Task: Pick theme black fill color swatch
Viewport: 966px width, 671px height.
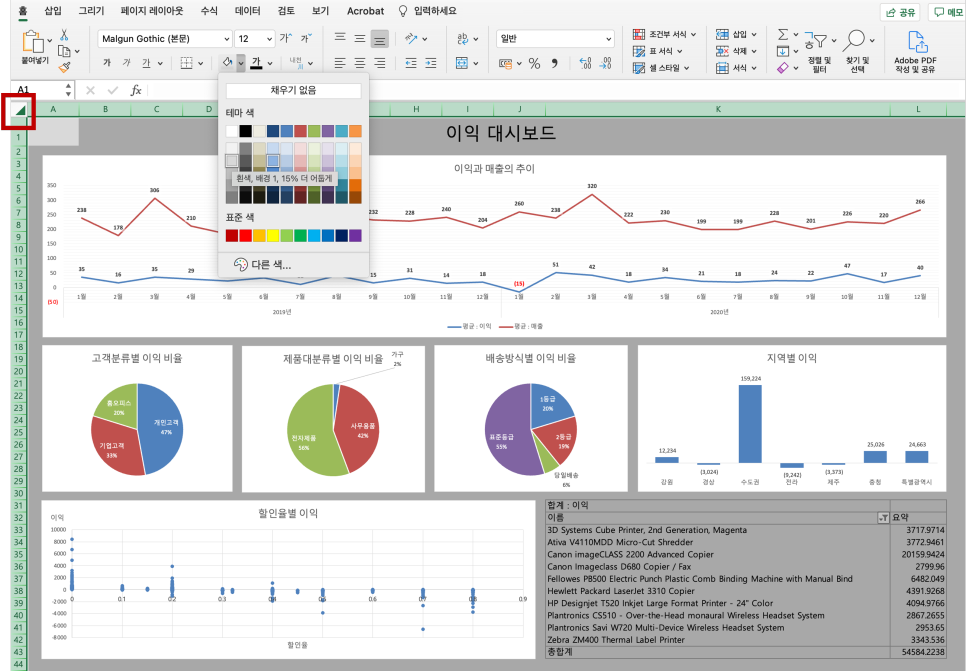Action: click(x=245, y=131)
